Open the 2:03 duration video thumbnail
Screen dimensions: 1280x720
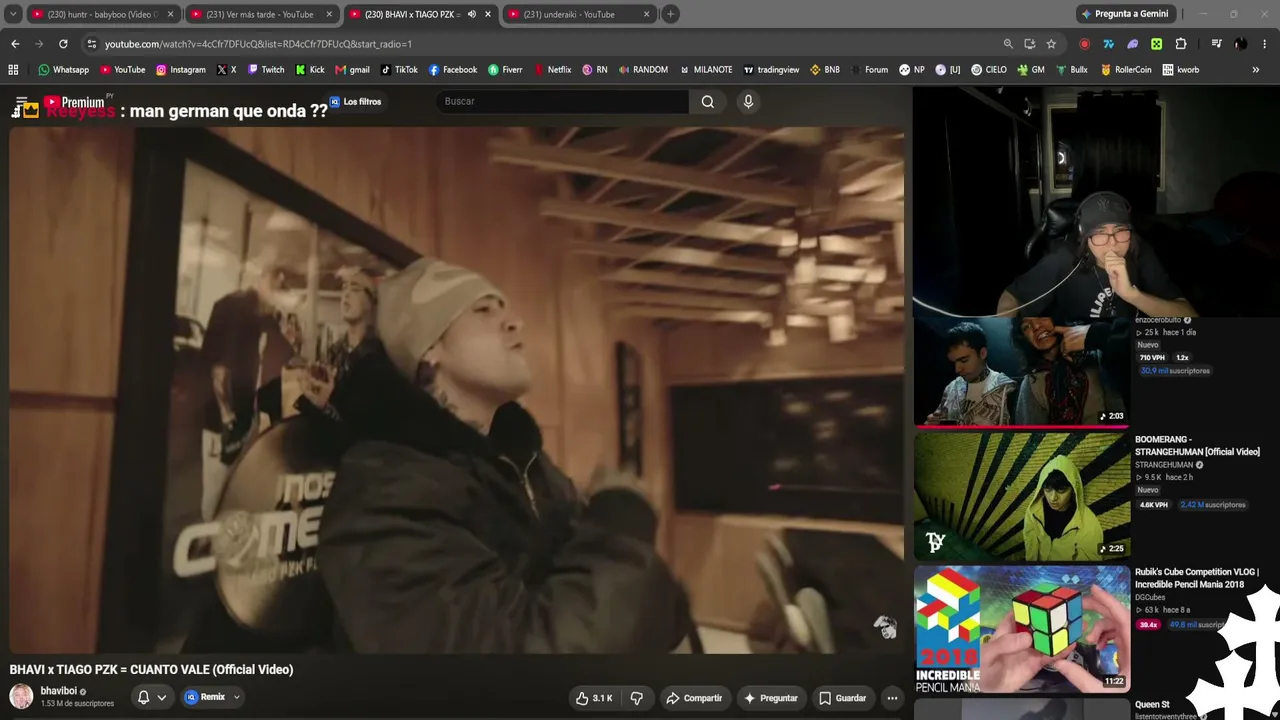point(1022,370)
